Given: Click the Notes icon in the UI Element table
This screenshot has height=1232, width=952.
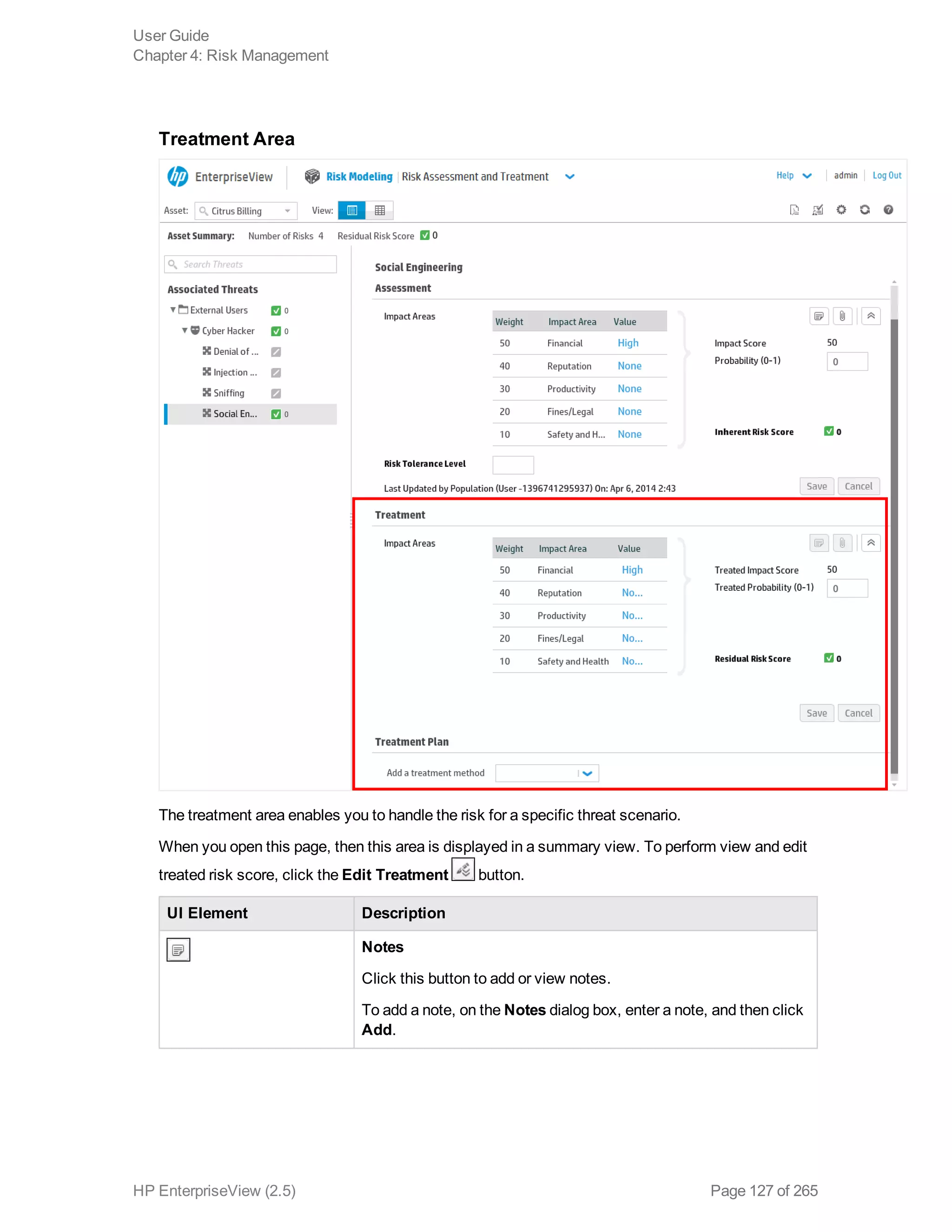Looking at the screenshot, I should pos(178,949).
